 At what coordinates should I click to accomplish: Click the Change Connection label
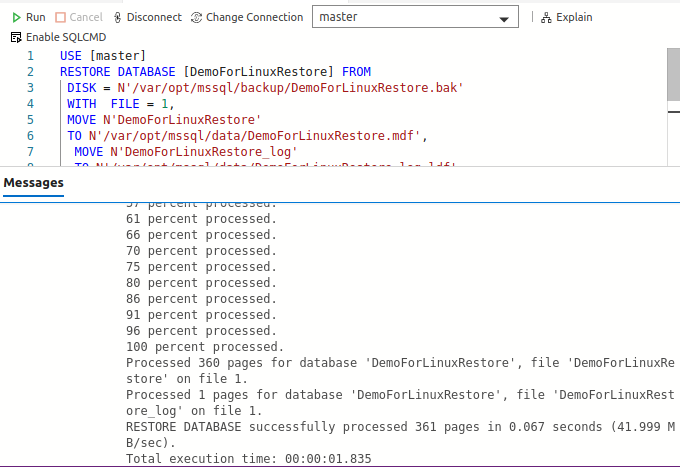click(254, 17)
